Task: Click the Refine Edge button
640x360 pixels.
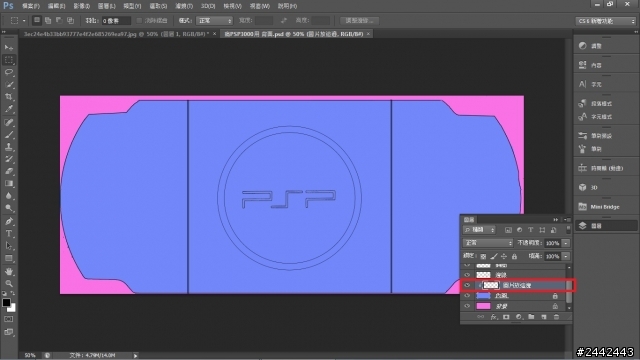Action: click(x=359, y=20)
